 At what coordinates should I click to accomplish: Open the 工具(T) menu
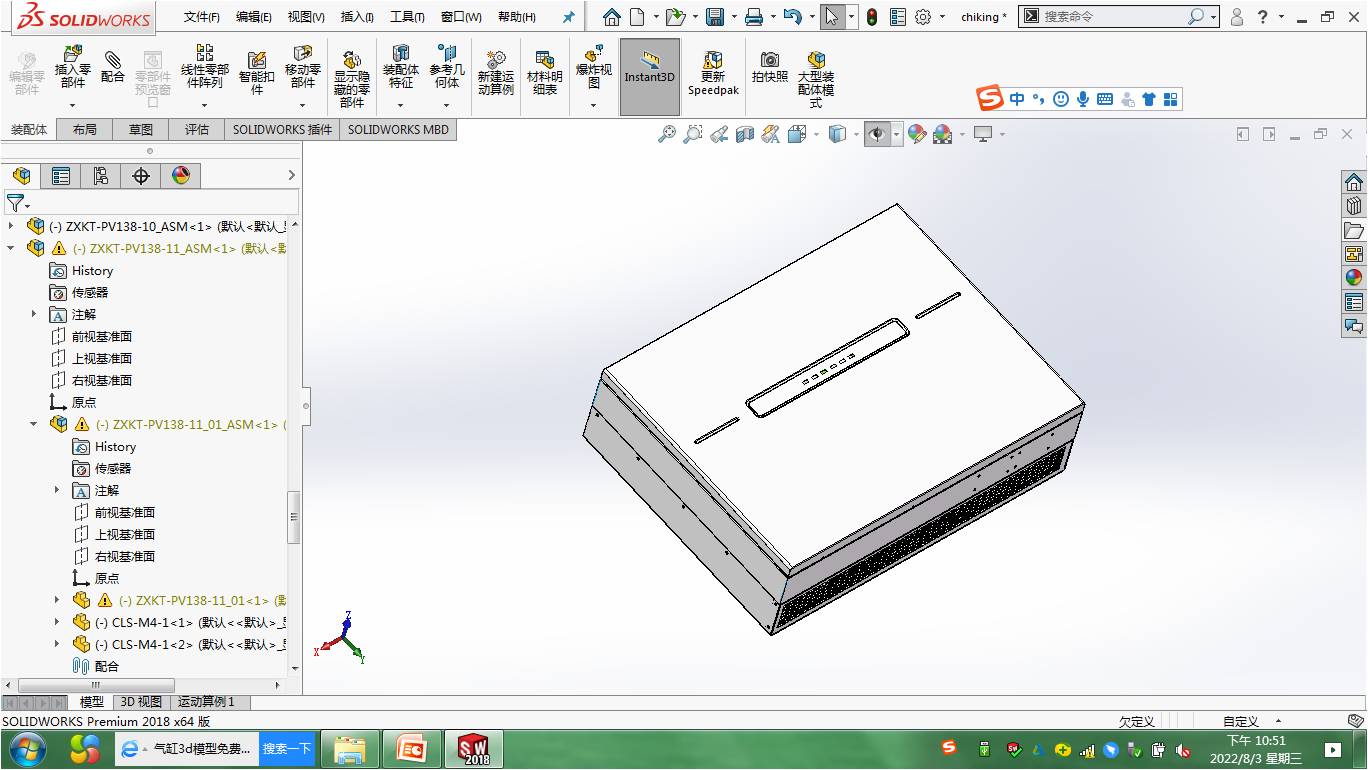(406, 17)
